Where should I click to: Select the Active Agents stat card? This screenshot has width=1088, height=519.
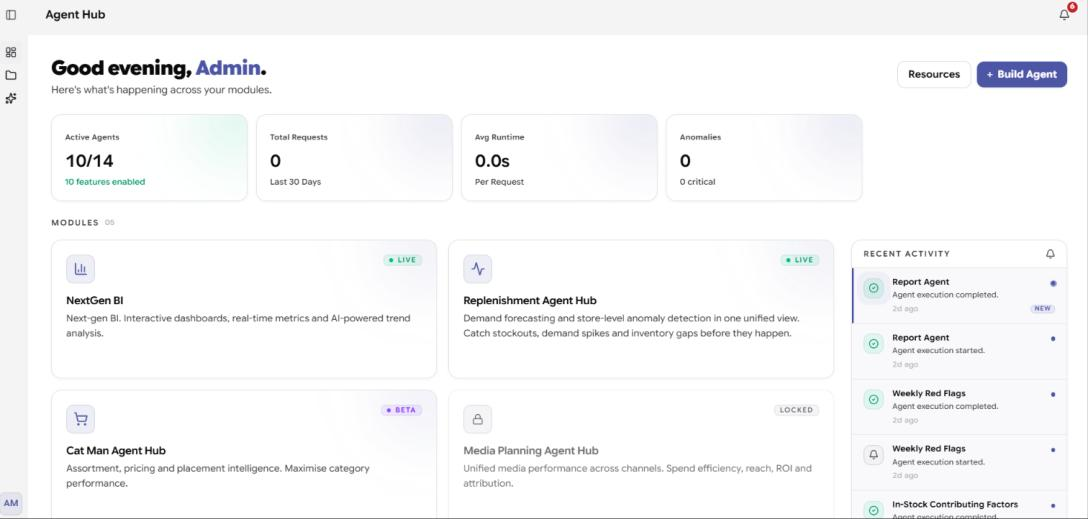149,158
